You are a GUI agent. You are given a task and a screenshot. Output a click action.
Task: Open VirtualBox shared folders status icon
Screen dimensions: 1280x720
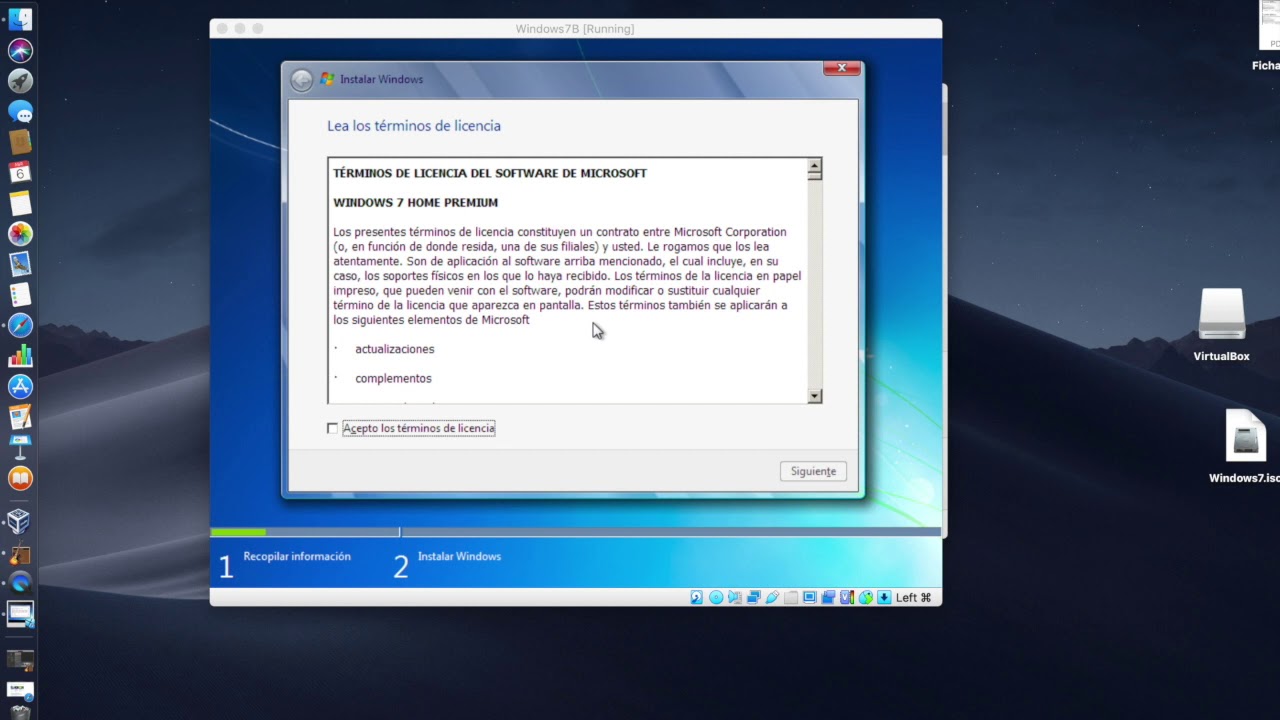(x=791, y=597)
